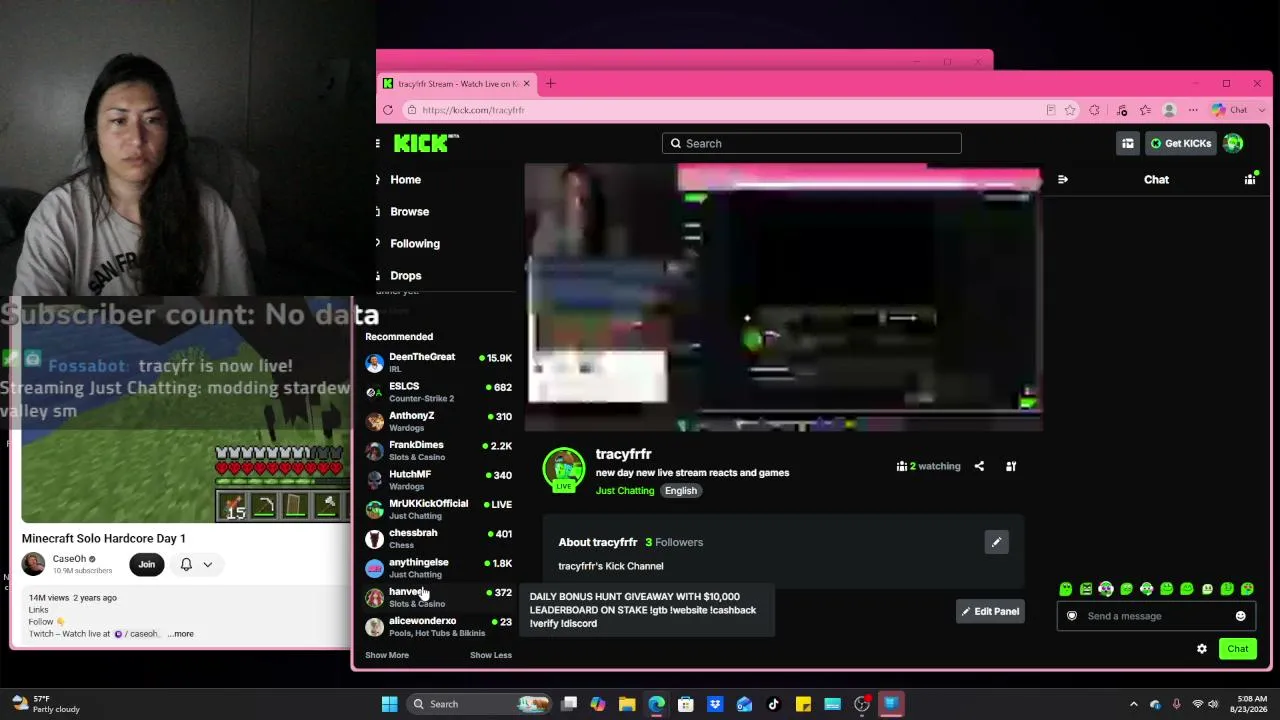
Task: Show the chat viewers list icon
Action: pyautogui.click(x=1249, y=180)
